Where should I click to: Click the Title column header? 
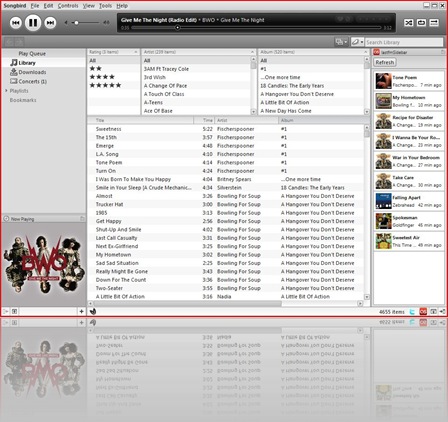click(x=141, y=120)
